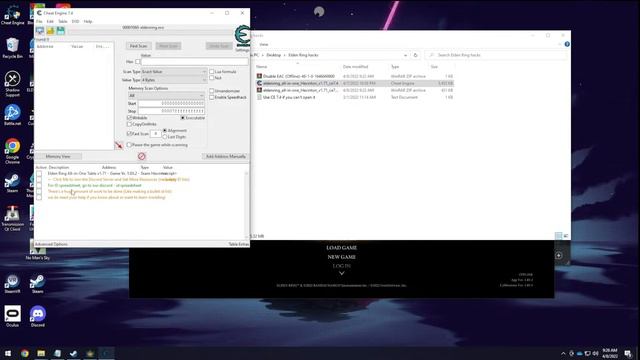Expand the Explorer ribbon chevron

tap(560, 44)
